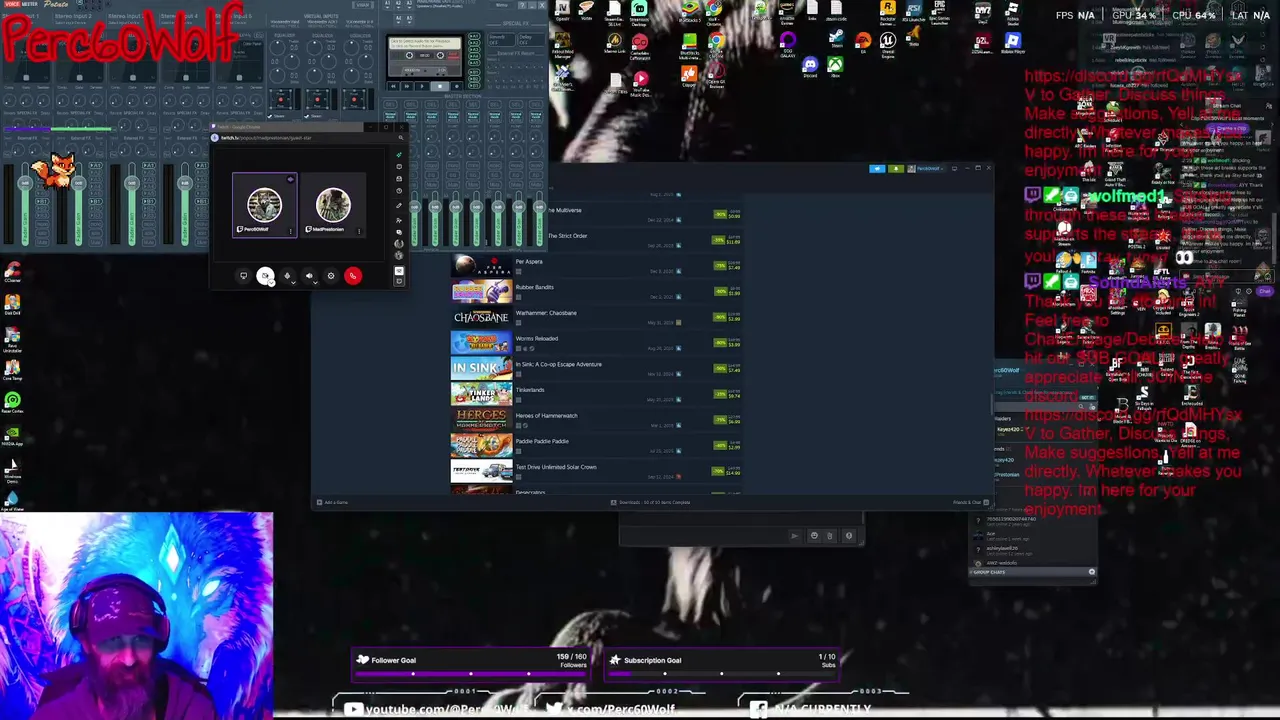Click the green sparkle icon in Guest Star sidebar
The image size is (1280, 720).
(399, 155)
